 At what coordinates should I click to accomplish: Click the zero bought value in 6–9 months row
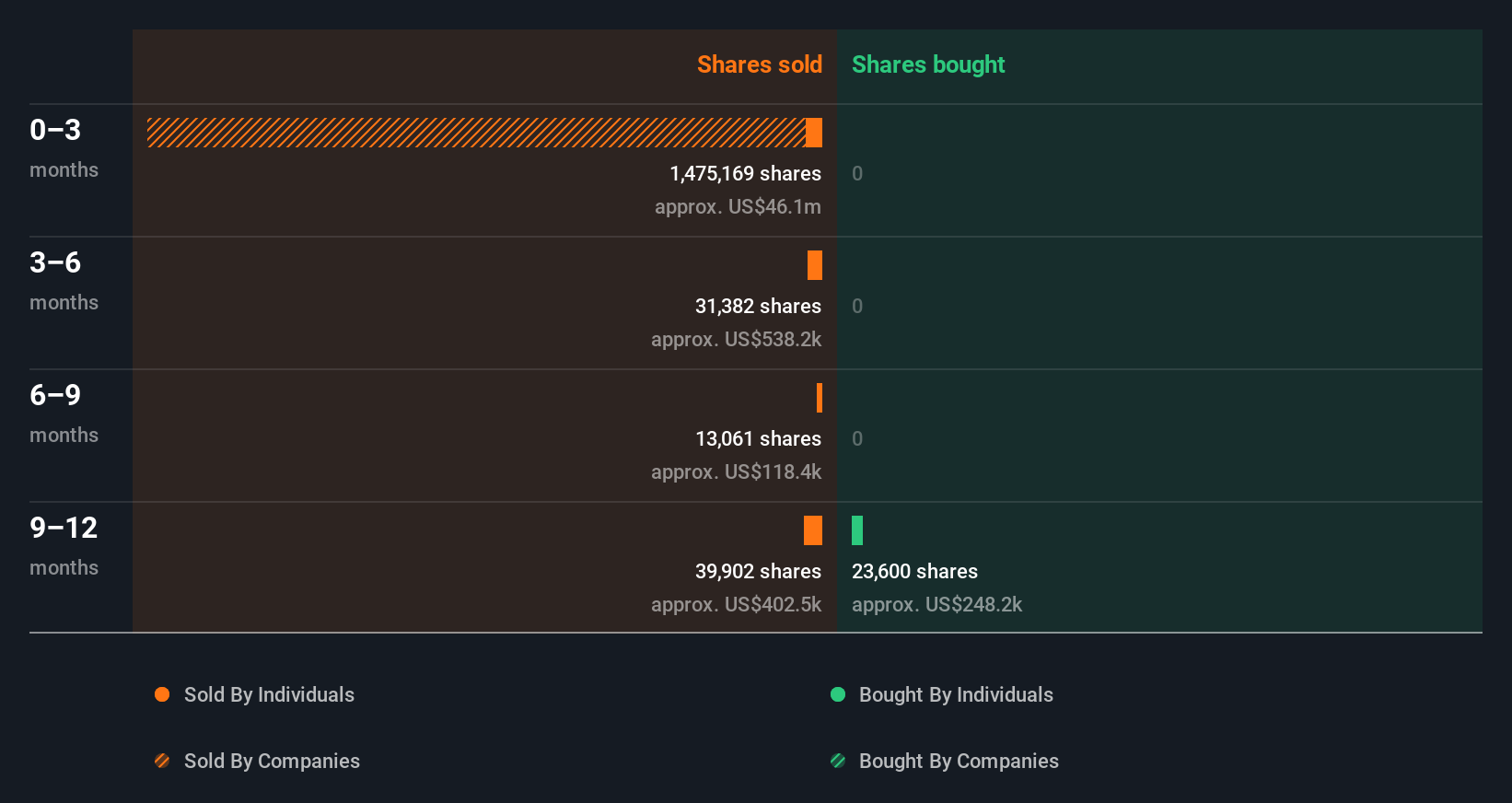[x=857, y=438]
